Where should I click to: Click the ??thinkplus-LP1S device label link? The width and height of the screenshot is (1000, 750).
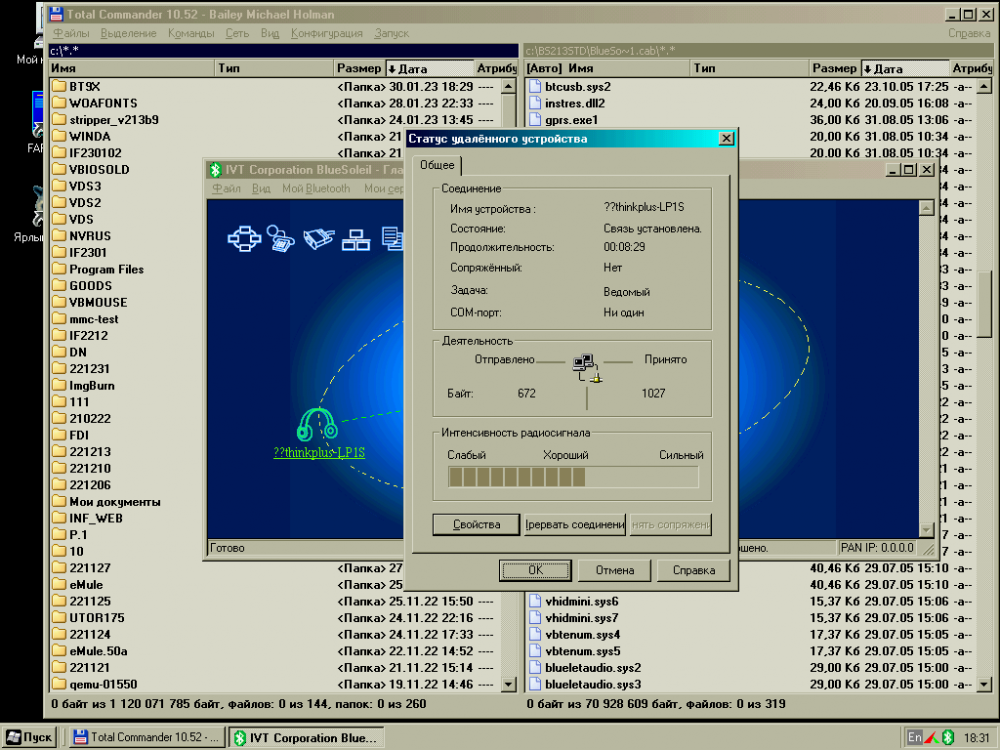coord(319,452)
